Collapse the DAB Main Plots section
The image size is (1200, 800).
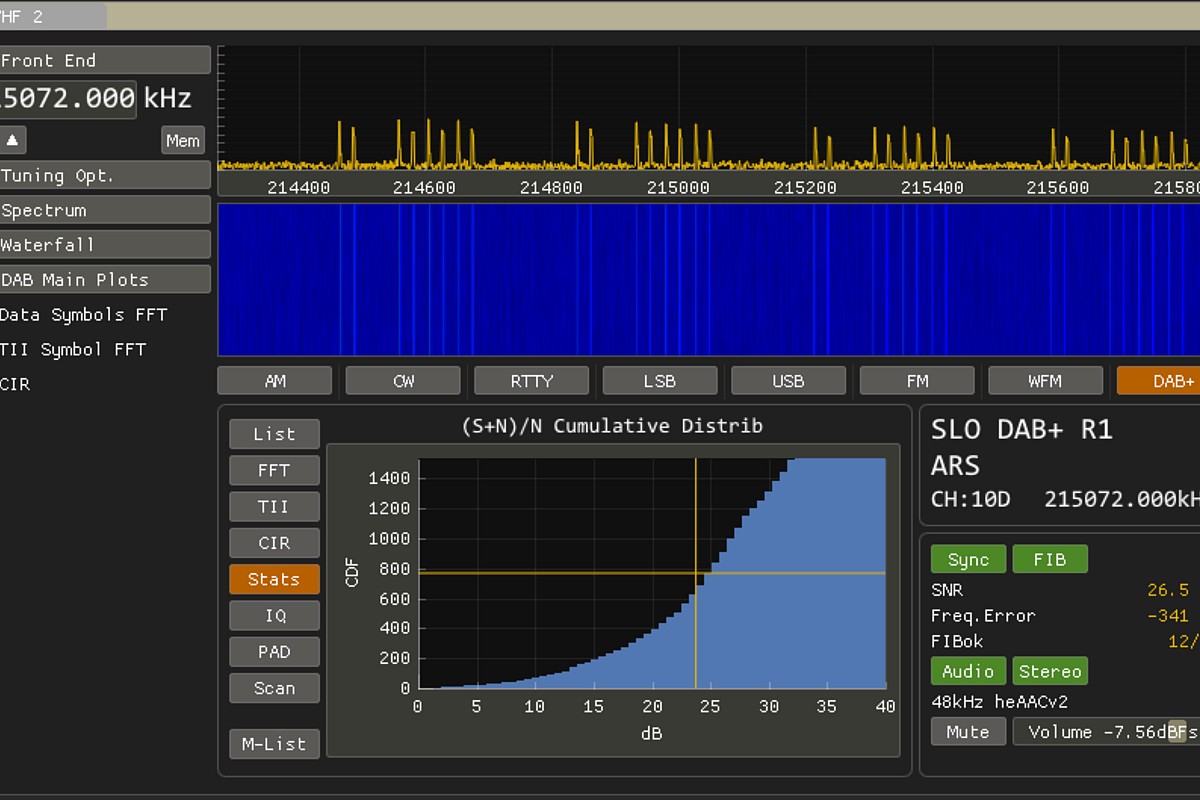coord(104,279)
